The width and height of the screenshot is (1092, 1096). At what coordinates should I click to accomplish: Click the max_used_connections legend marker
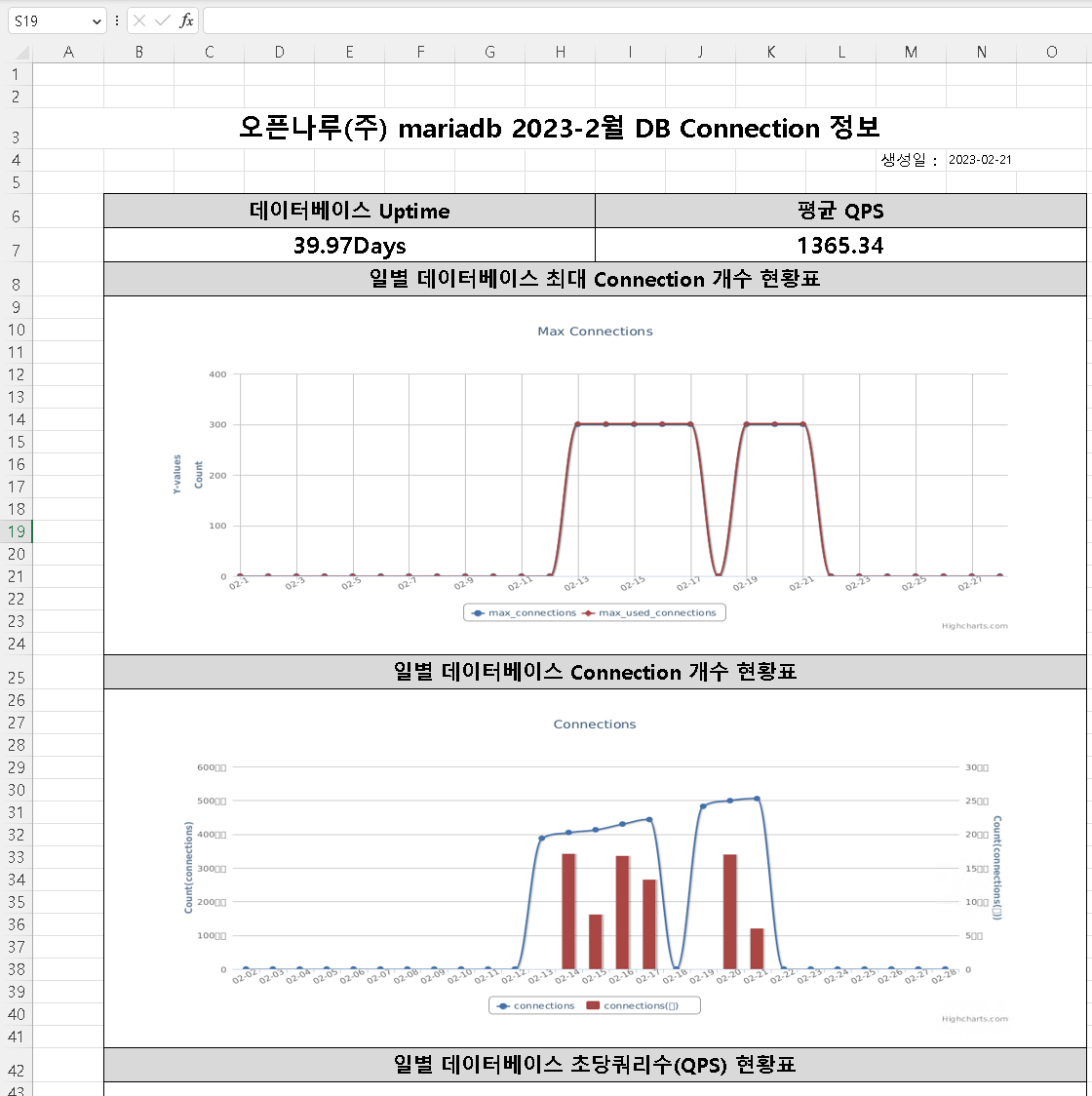[588, 613]
